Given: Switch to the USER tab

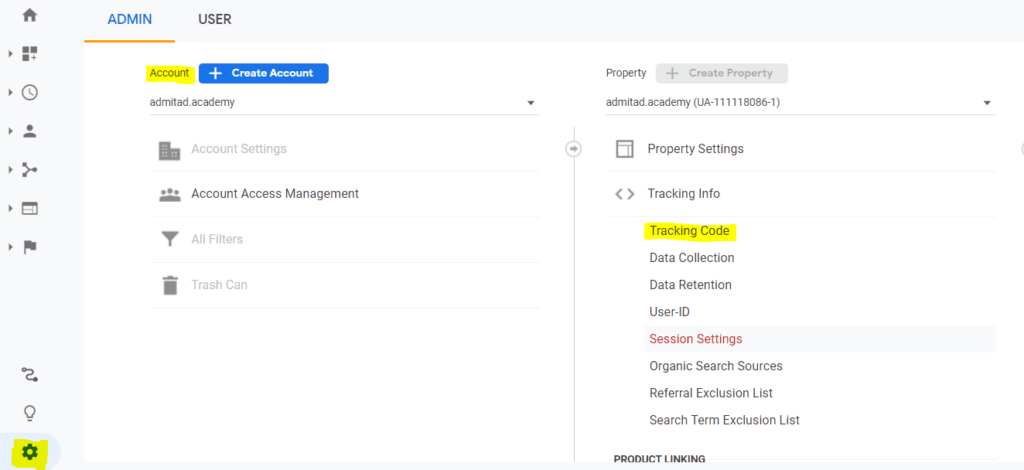Looking at the screenshot, I should point(215,20).
